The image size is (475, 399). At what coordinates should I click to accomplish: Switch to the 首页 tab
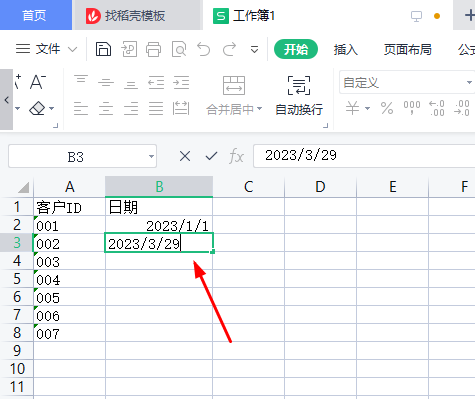(x=35, y=15)
